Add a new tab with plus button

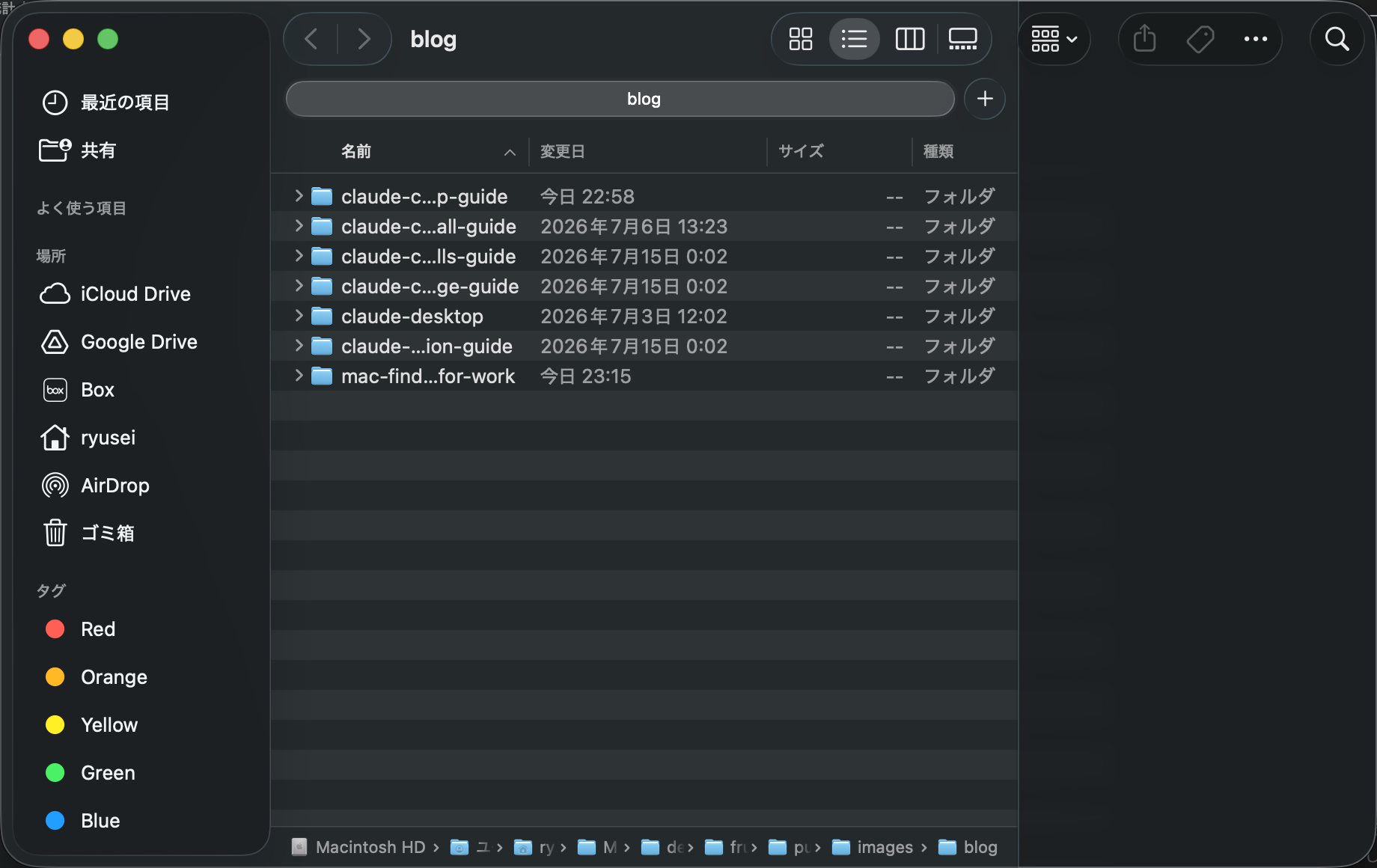[985, 99]
